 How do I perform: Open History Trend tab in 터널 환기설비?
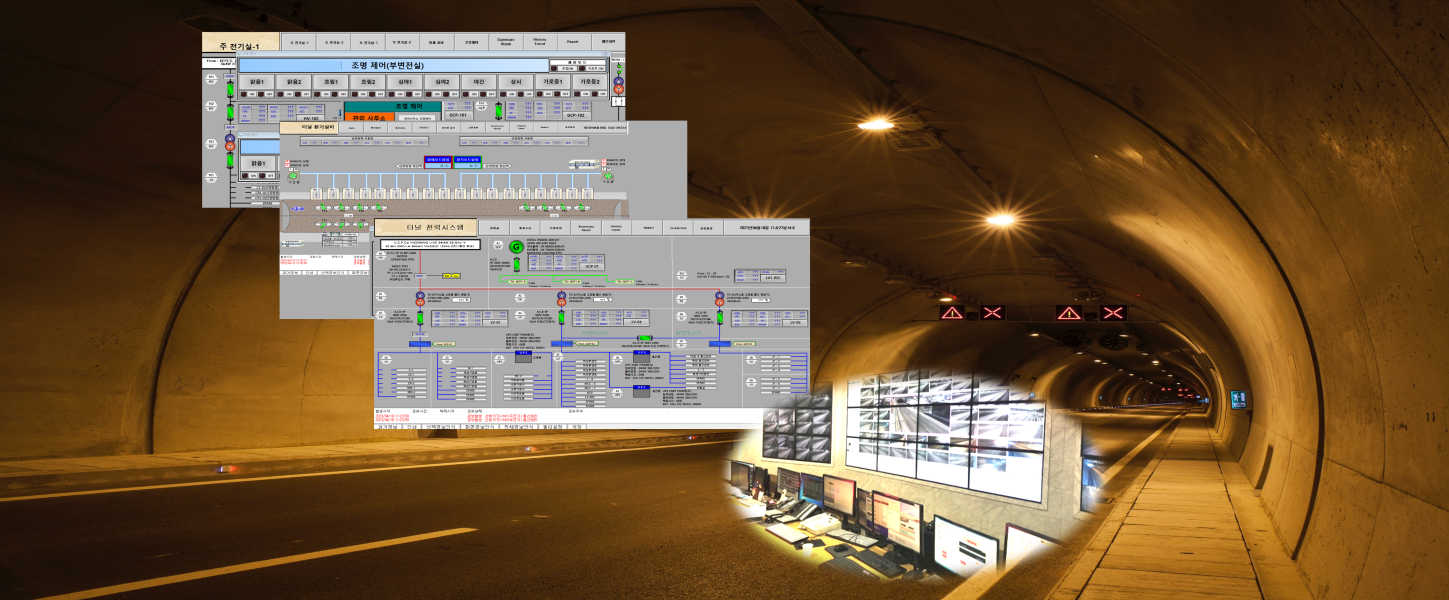(x=521, y=128)
